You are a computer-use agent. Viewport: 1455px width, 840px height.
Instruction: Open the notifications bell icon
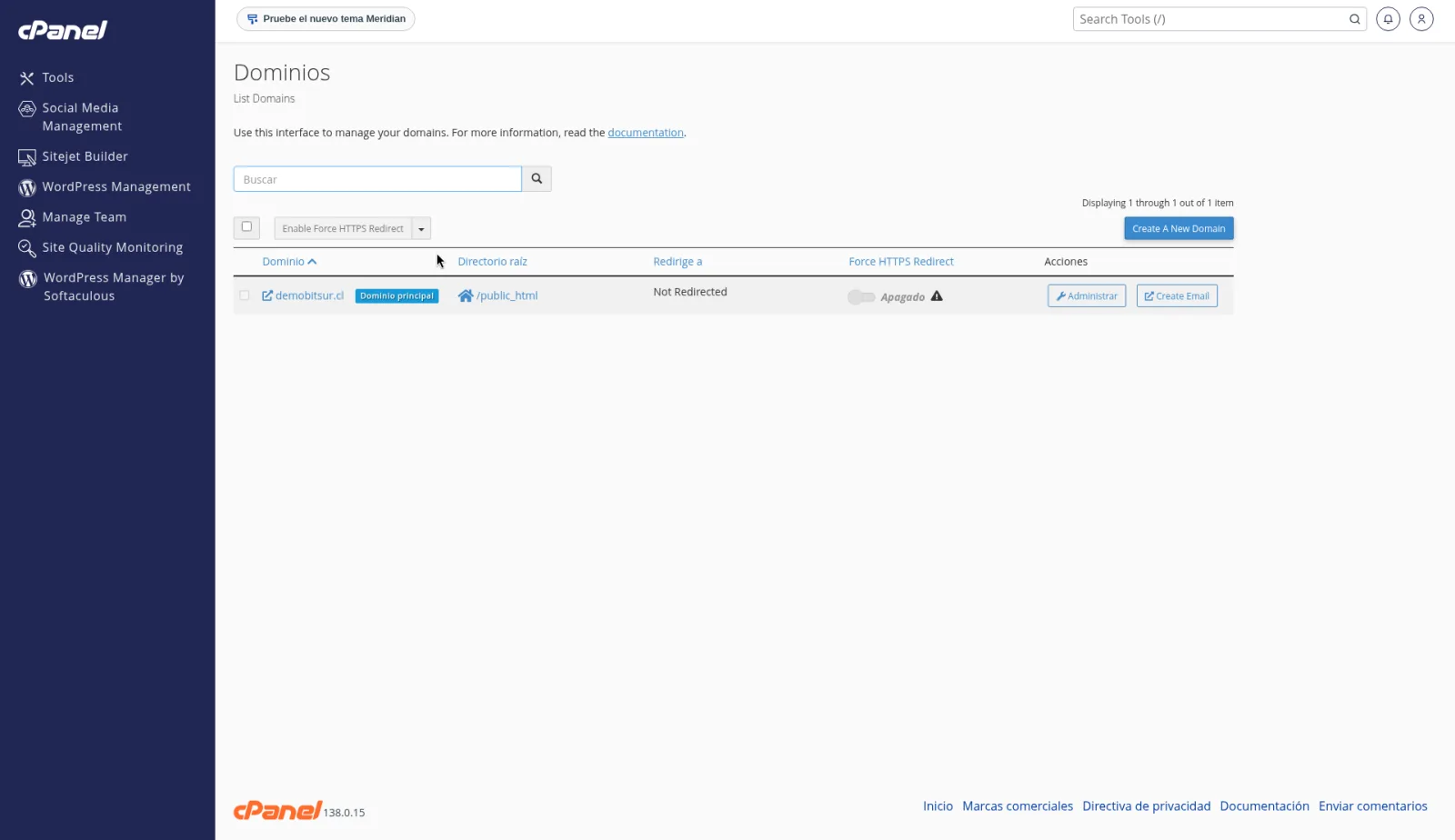pyautogui.click(x=1388, y=19)
